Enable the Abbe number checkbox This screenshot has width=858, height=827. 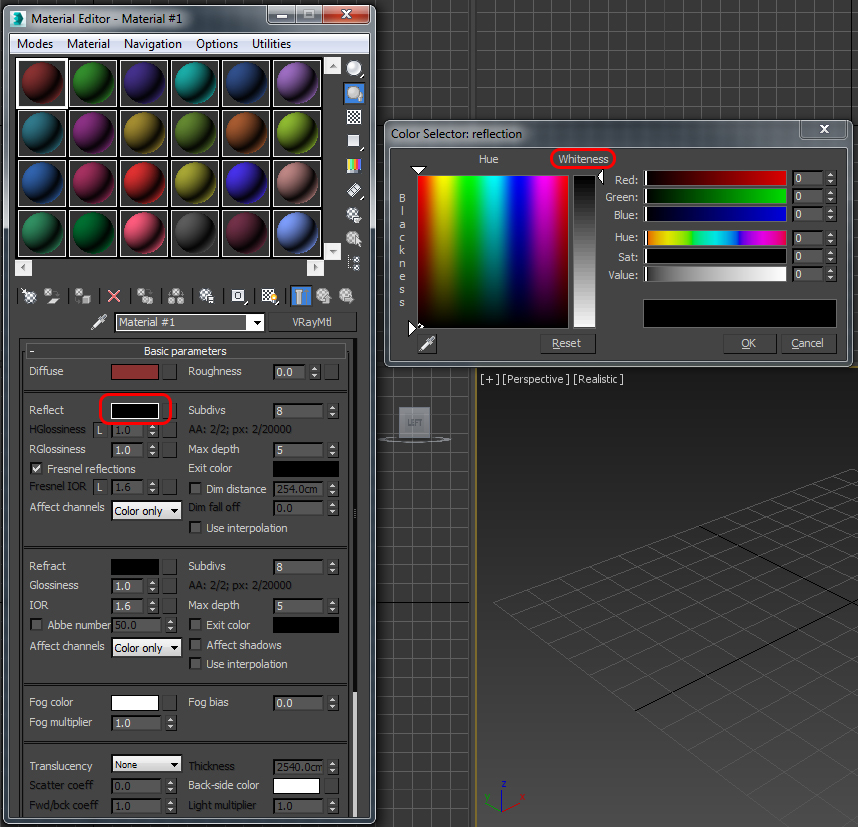point(37,625)
